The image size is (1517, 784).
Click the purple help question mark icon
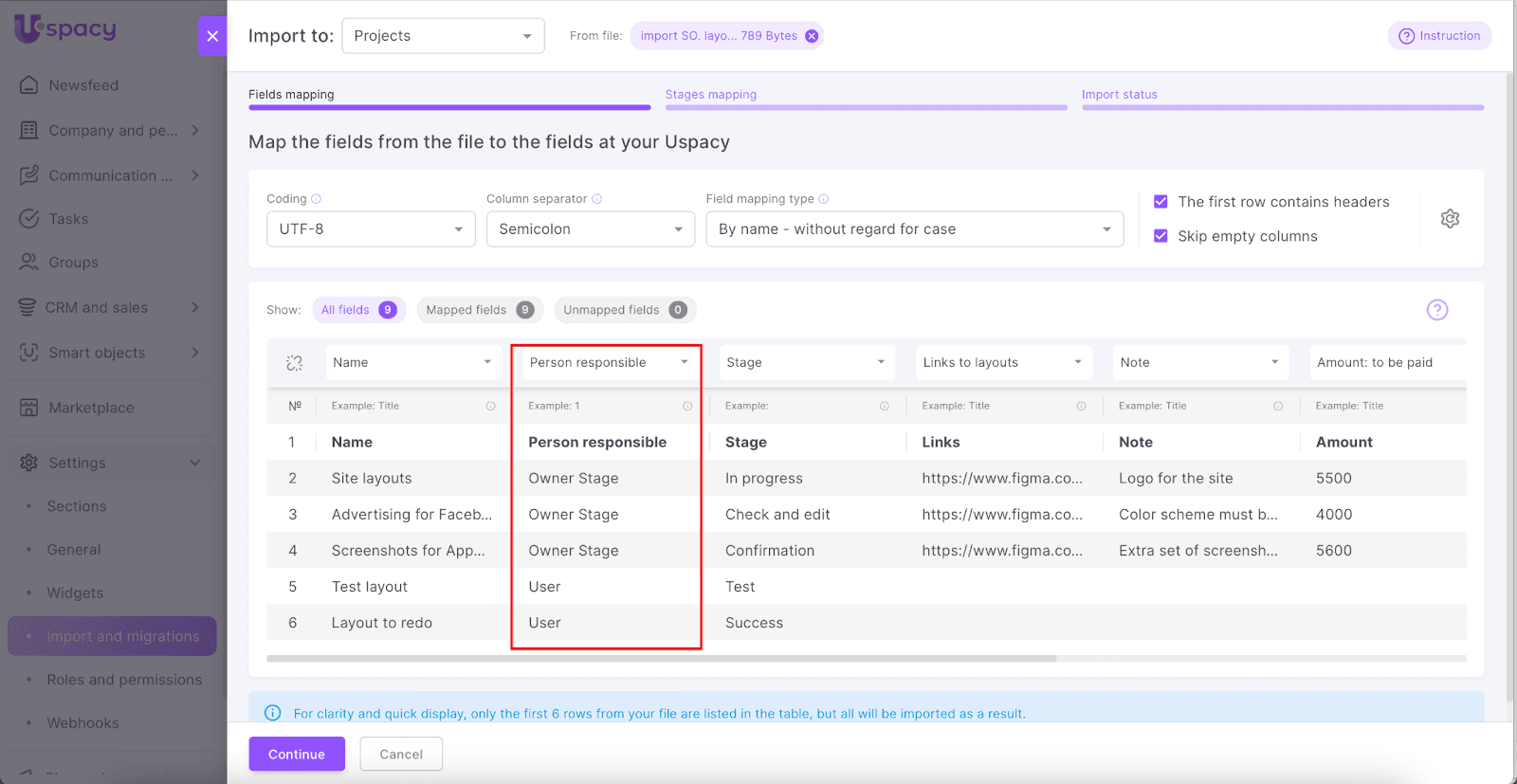coord(1437,310)
